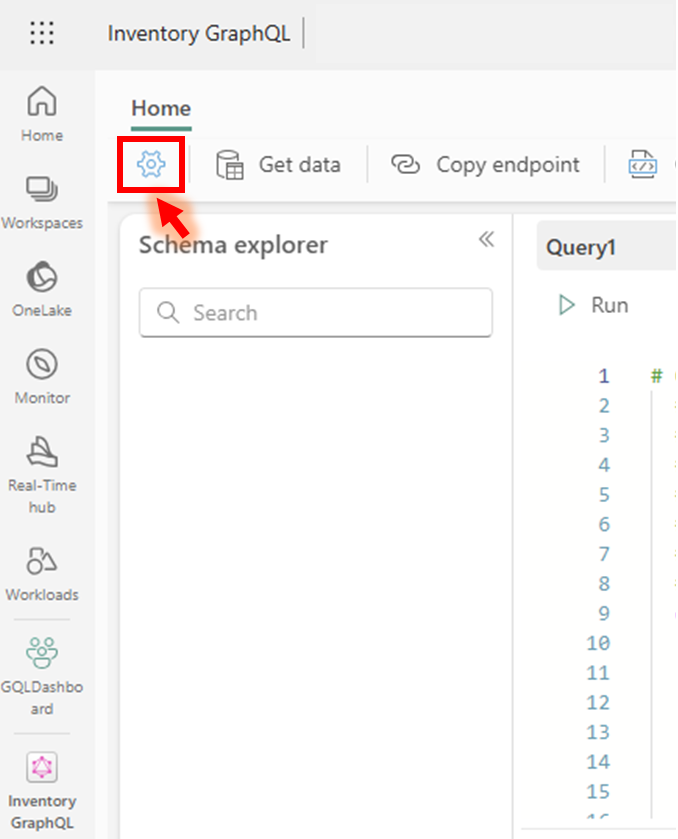This screenshot has width=678, height=839.
Task: Click the generate code icon
Action: pos(642,164)
